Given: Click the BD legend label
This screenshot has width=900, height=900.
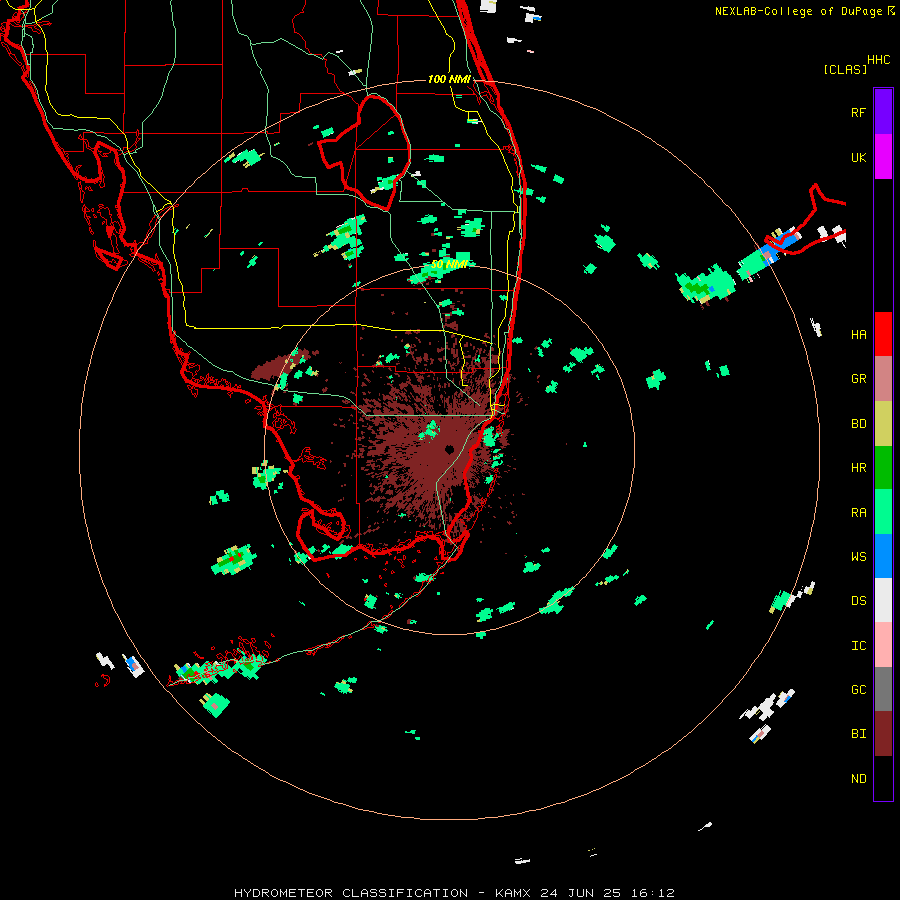Looking at the screenshot, I should tap(858, 424).
